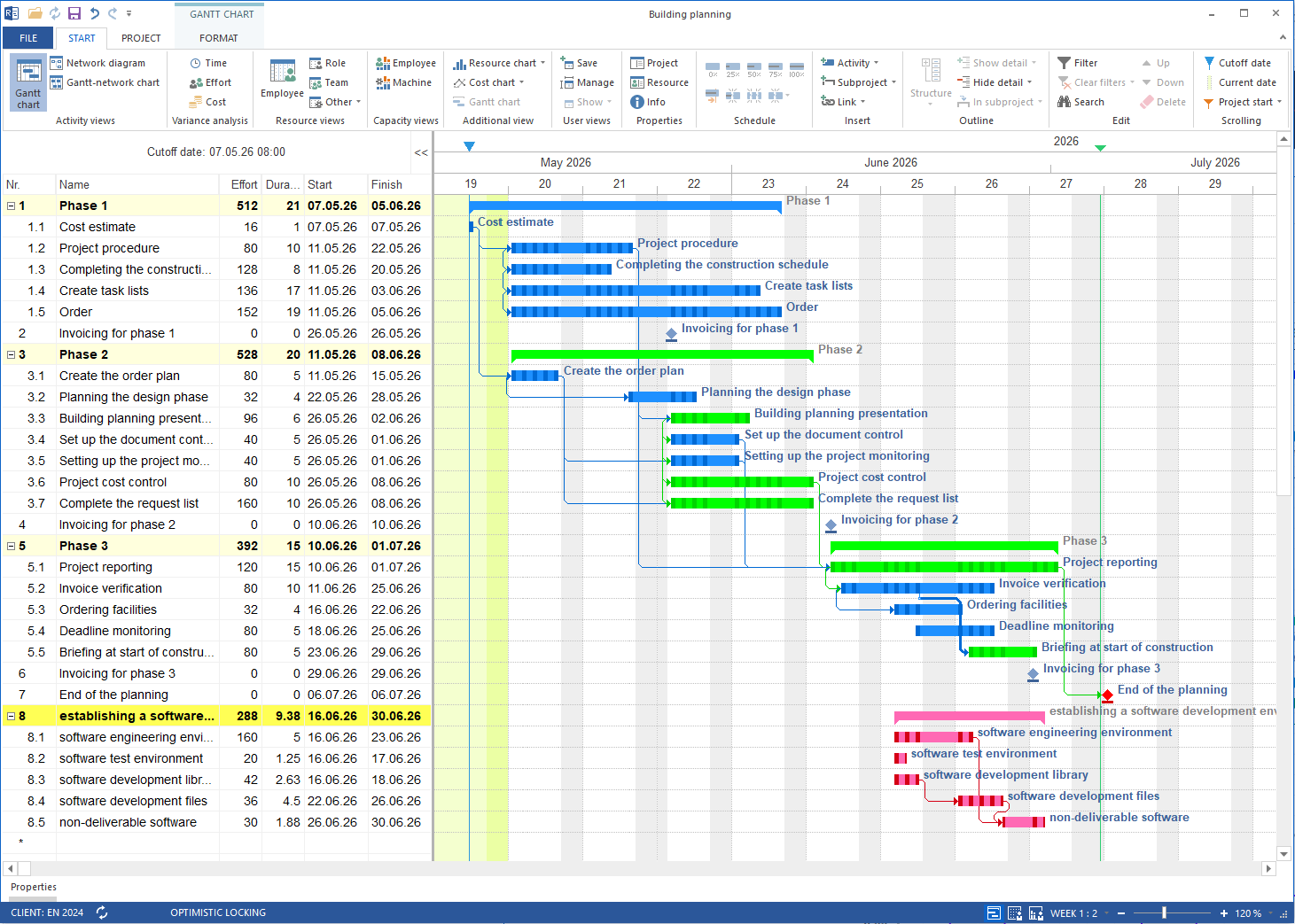
Task: Open the FILE tab
Action: pos(28,38)
